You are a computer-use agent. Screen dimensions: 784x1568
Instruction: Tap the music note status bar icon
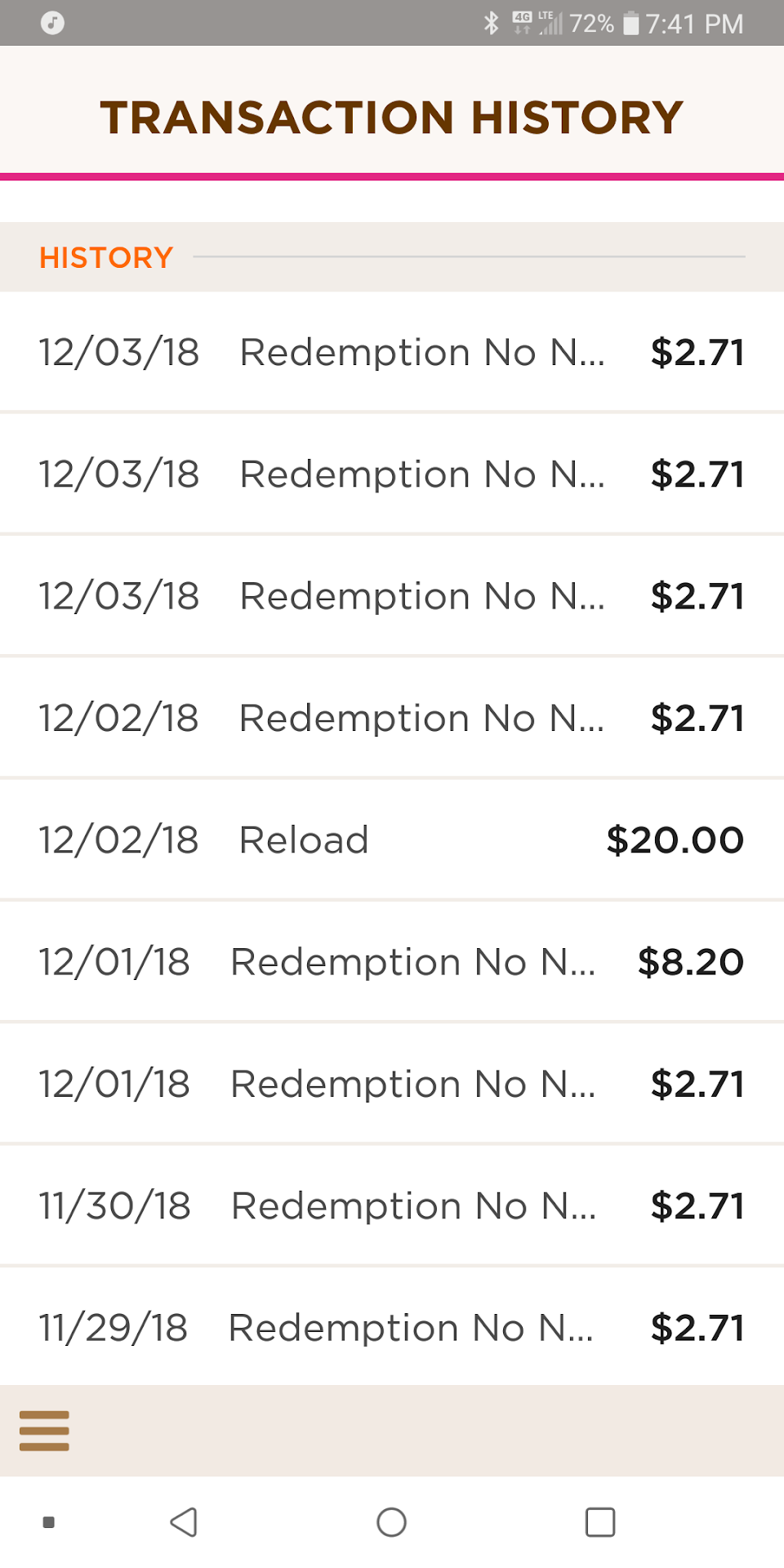[x=52, y=23]
